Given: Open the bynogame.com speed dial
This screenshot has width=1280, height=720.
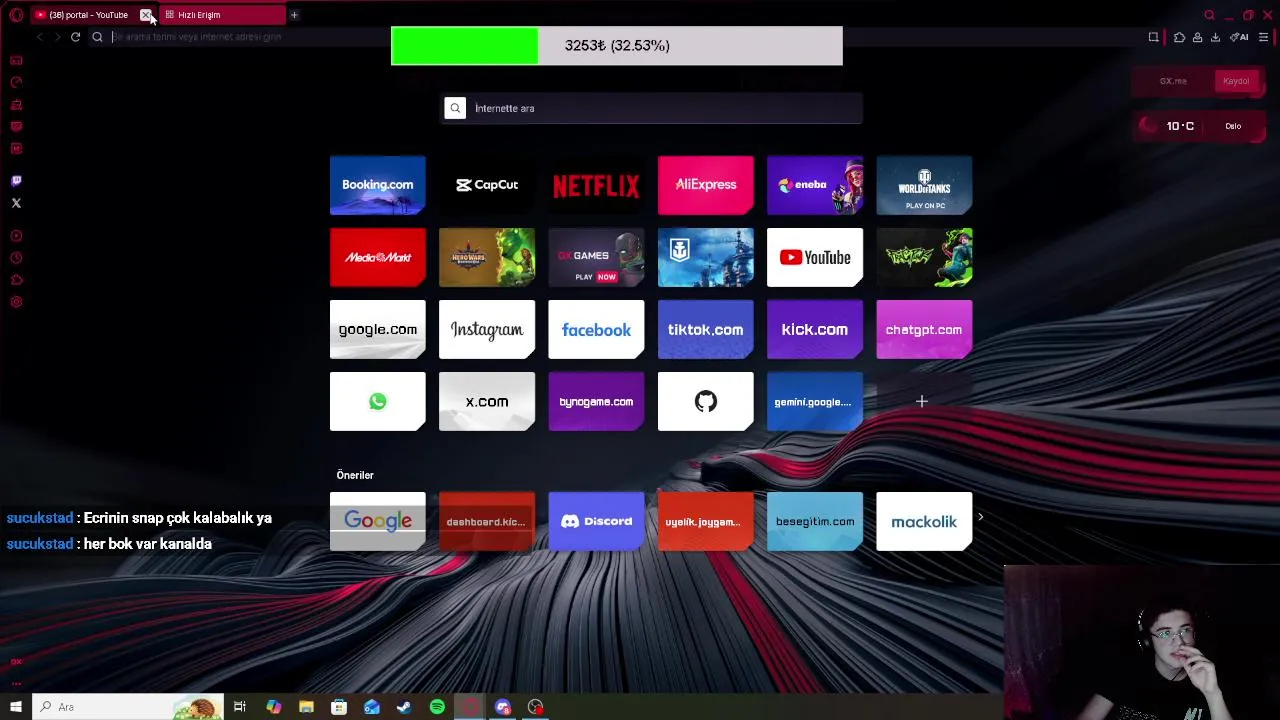Looking at the screenshot, I should pos(596,401).
